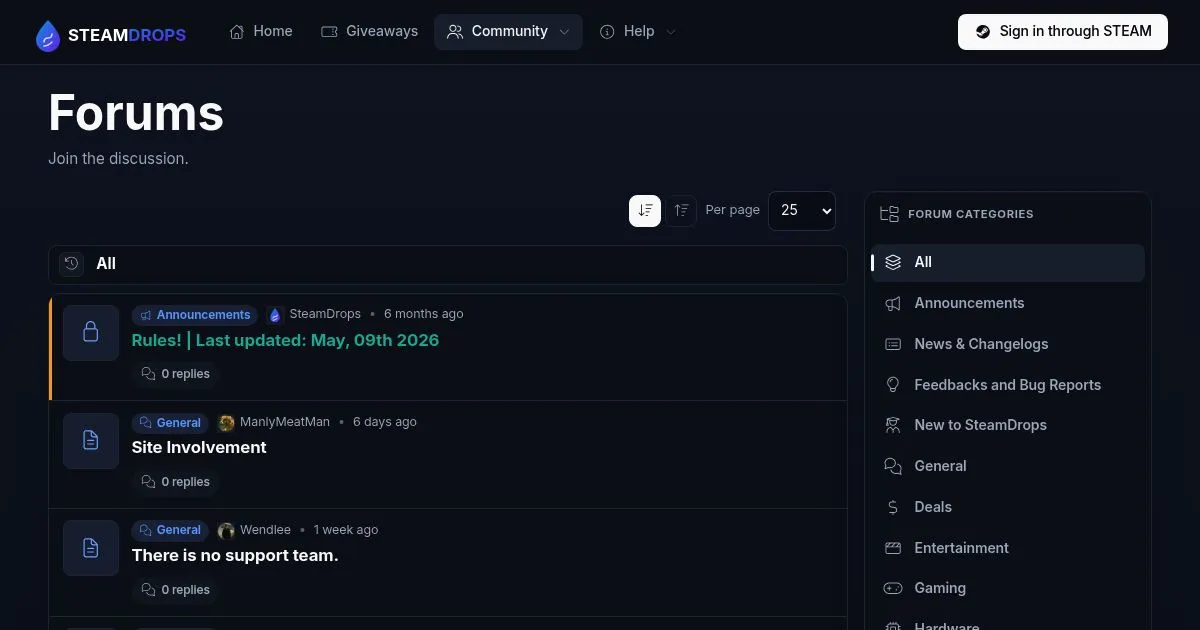The image size is (1200, 630).
Task: Click the people icon beside Community
Action: [455, 32]
